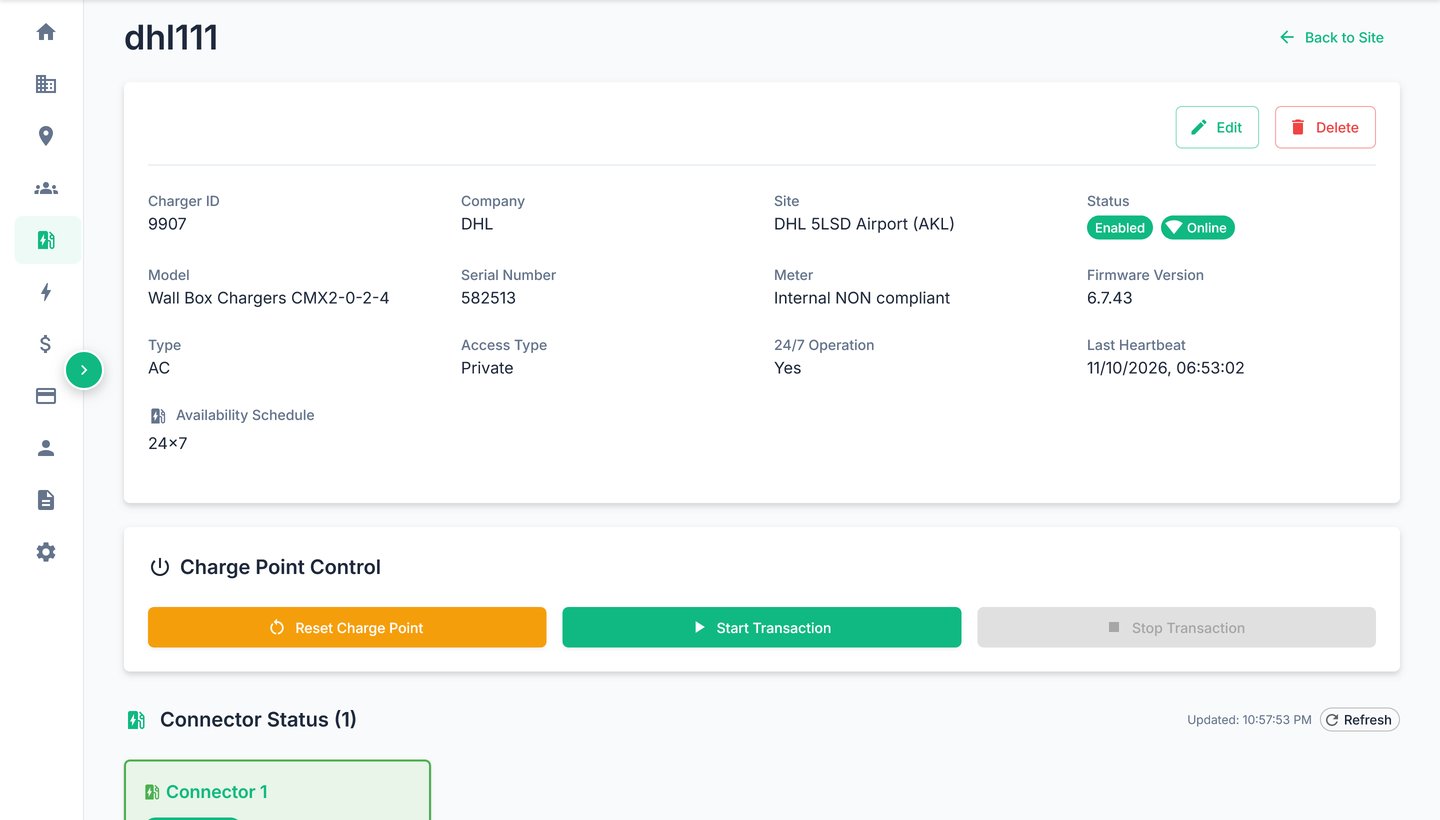Open the lightning bolt sessions icon
The image size is (1440, 820).
46,292
